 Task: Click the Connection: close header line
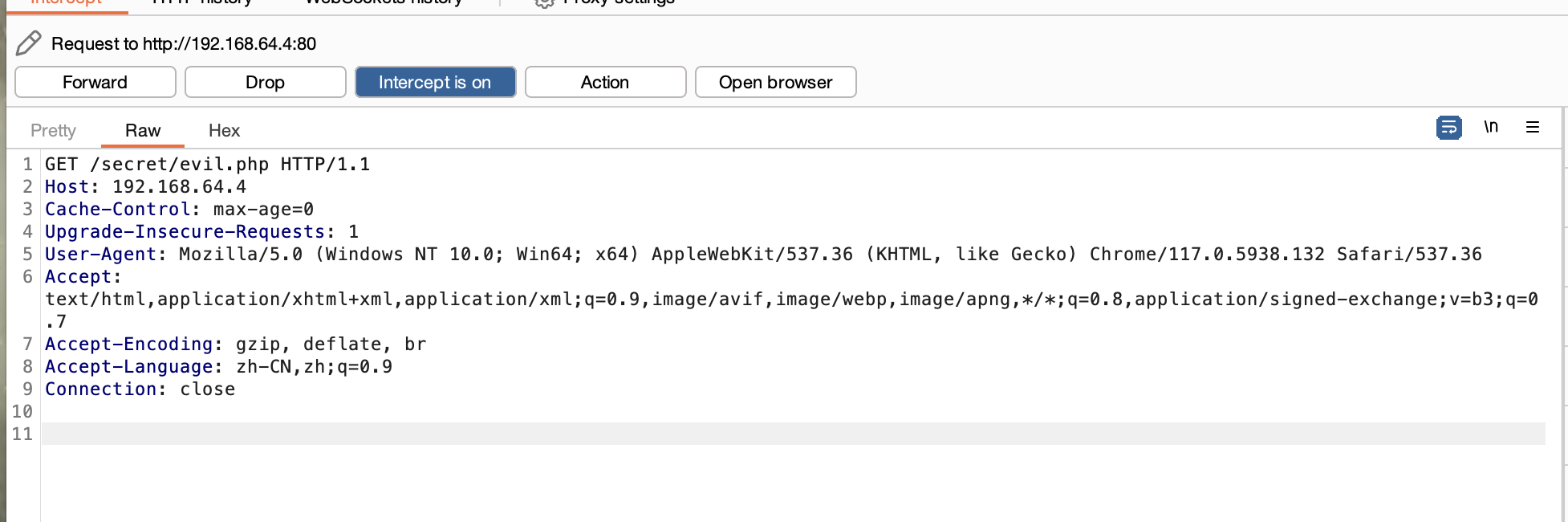[140, 389]
